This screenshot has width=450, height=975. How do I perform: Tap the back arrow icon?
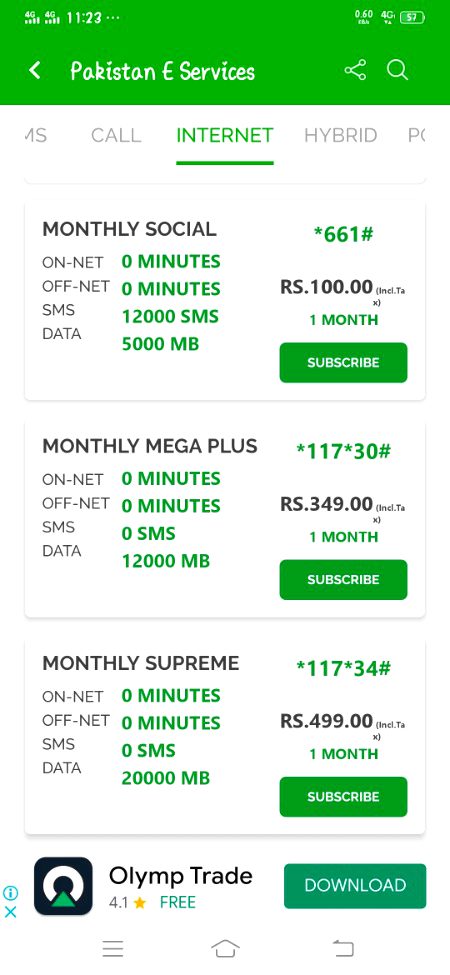(35, 70)
